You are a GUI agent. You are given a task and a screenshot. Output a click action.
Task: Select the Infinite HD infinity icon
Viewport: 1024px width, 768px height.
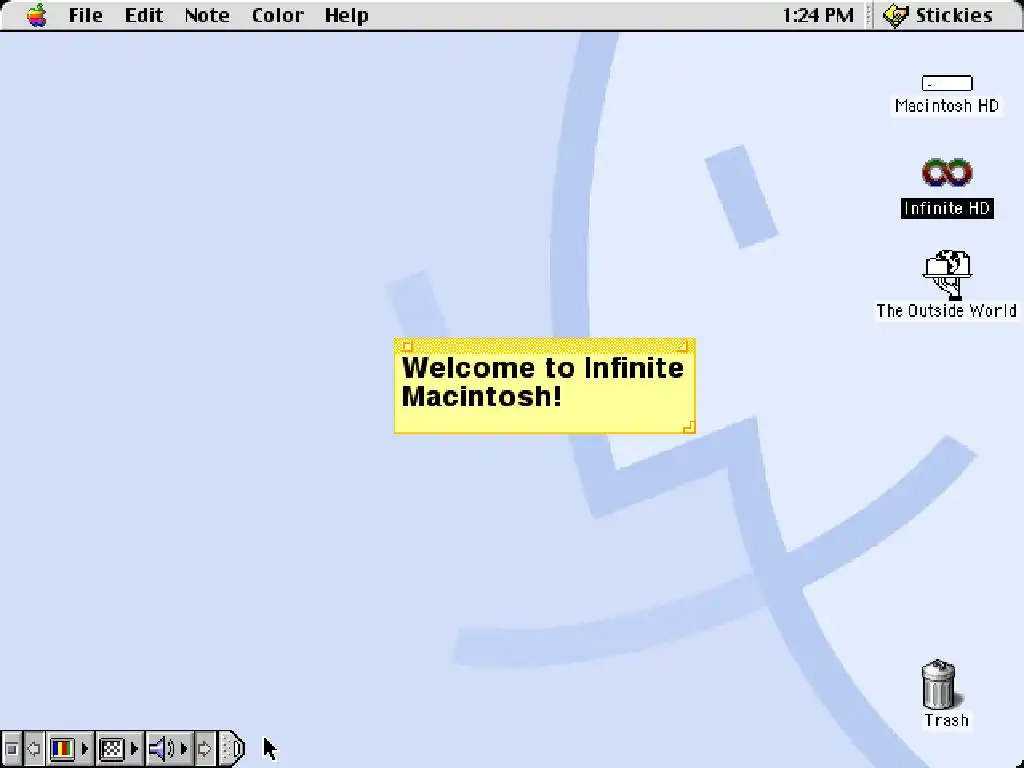[947, 172]
